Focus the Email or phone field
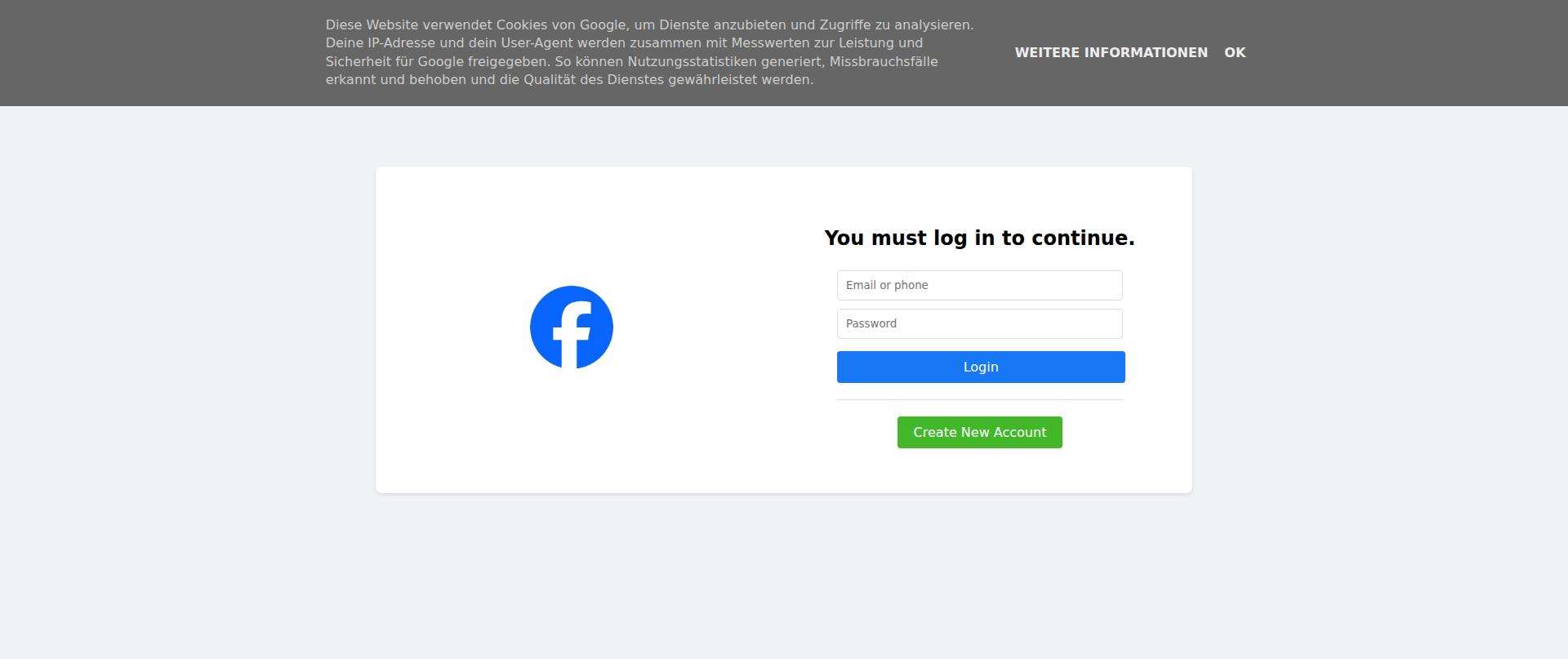Viewport: 1568px width, 659px height. click(980, 285)
